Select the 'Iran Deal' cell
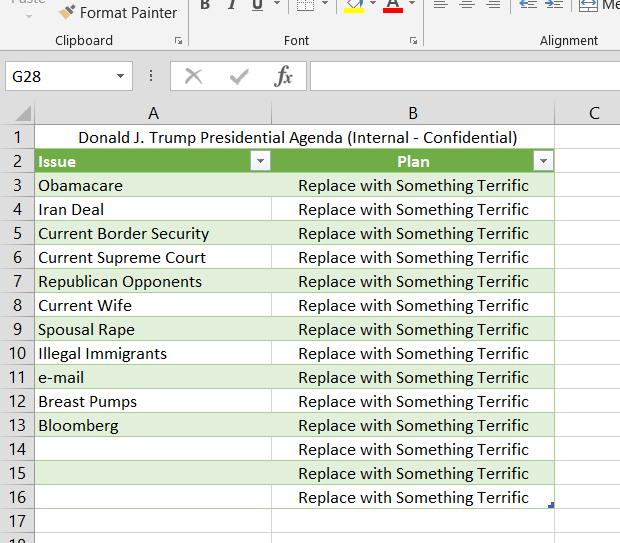Viewport: 620px width, 543px height. click(153, 210)
